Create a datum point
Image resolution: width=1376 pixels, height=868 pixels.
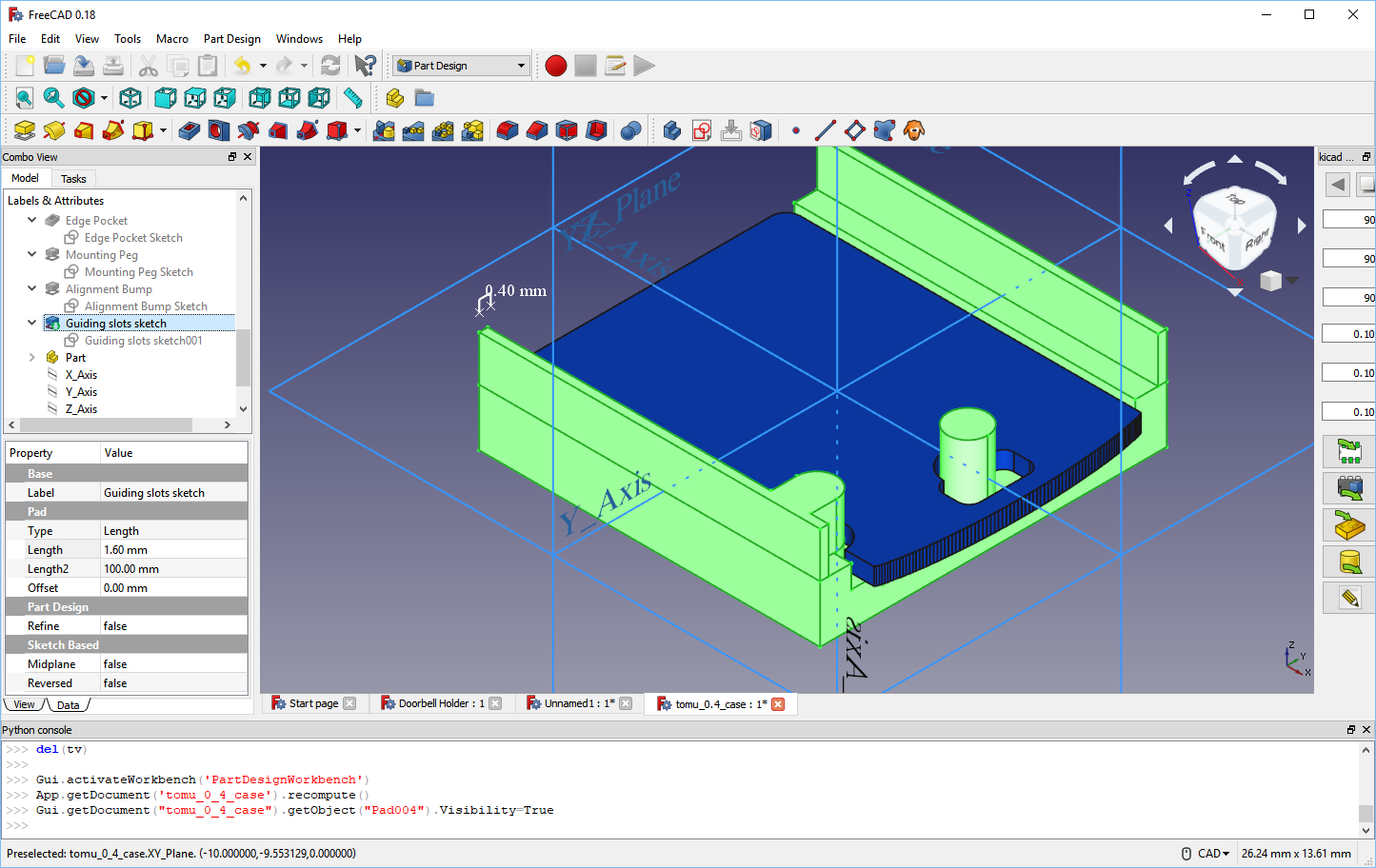796,130
